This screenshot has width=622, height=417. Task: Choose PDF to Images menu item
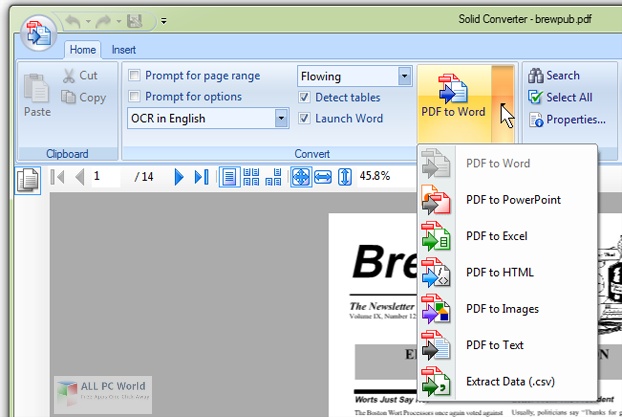pyautogui.click(x=507, y=309)
